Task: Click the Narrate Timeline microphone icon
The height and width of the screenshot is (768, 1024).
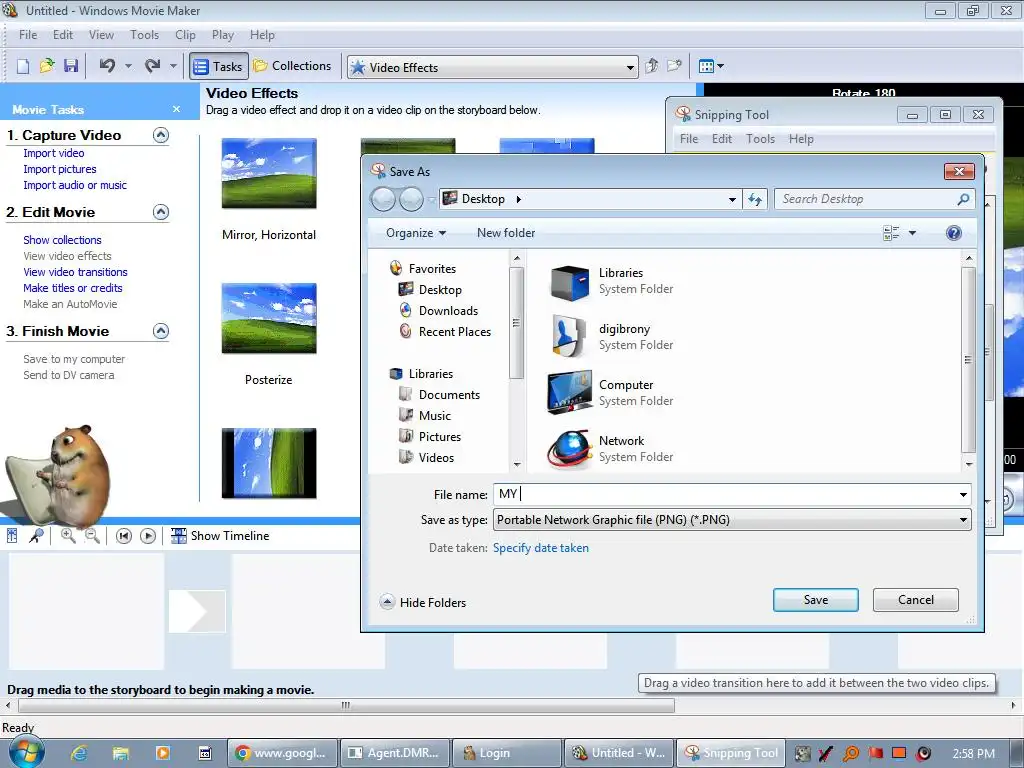Action: [36, 536]
